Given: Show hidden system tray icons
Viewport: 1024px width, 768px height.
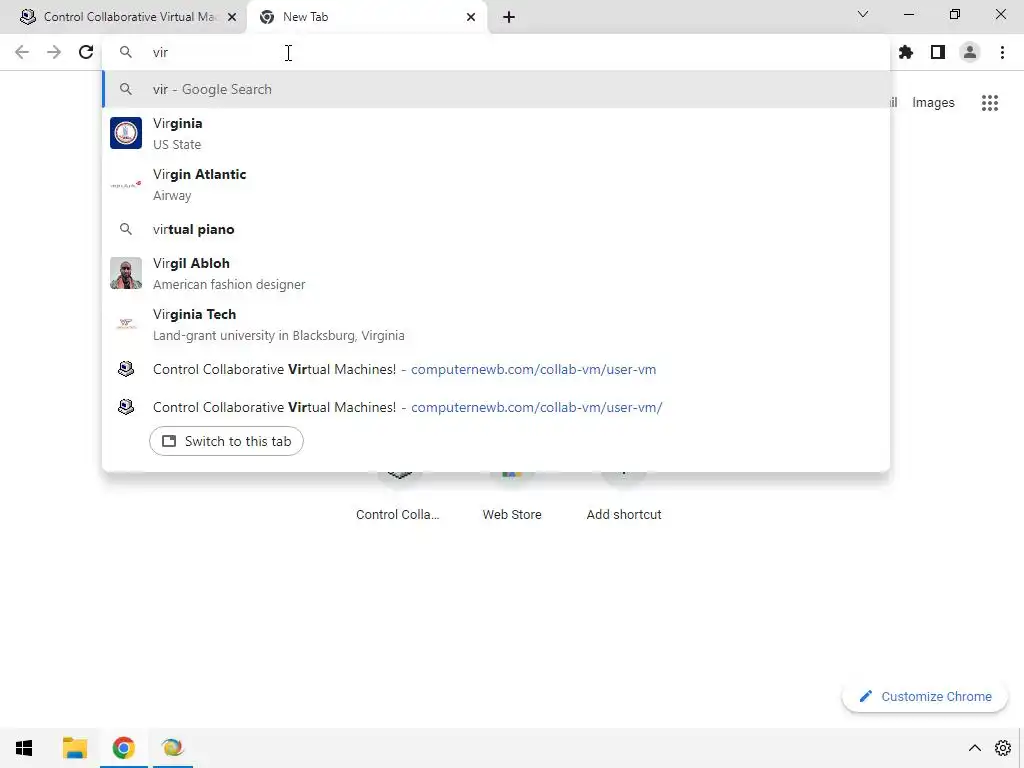Looking at the screenshot, I should 974,748.
